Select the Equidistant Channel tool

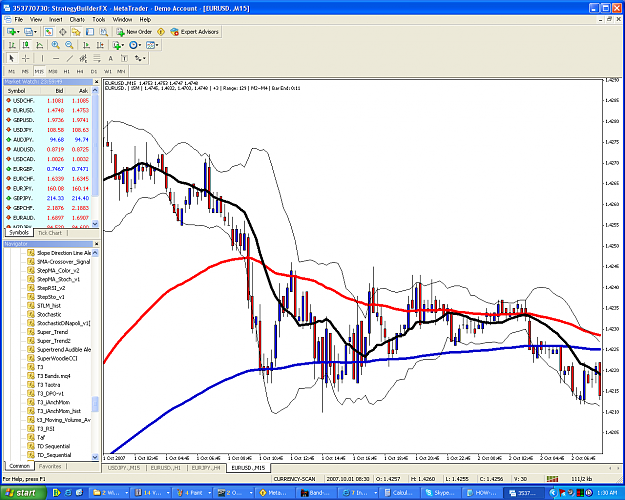[x=83, y=58]
